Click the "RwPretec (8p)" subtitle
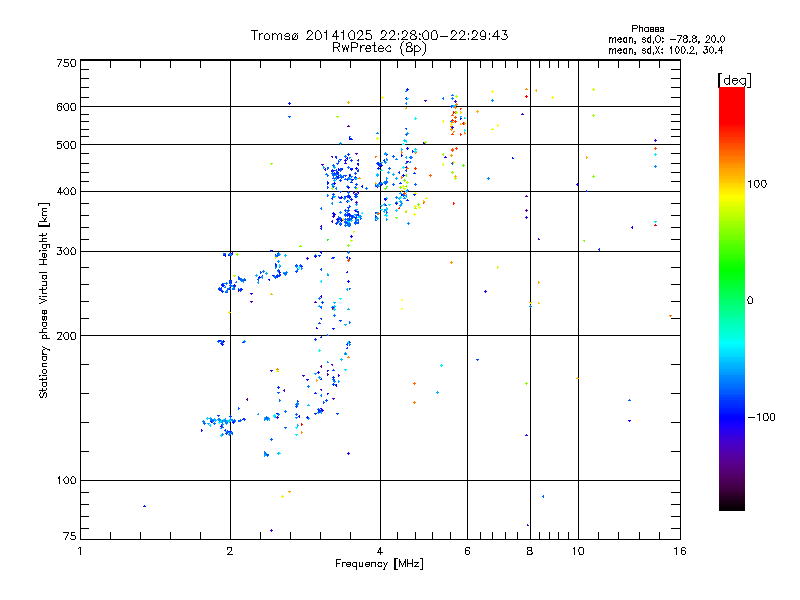The image size is (800, 600). pos(379,48)
